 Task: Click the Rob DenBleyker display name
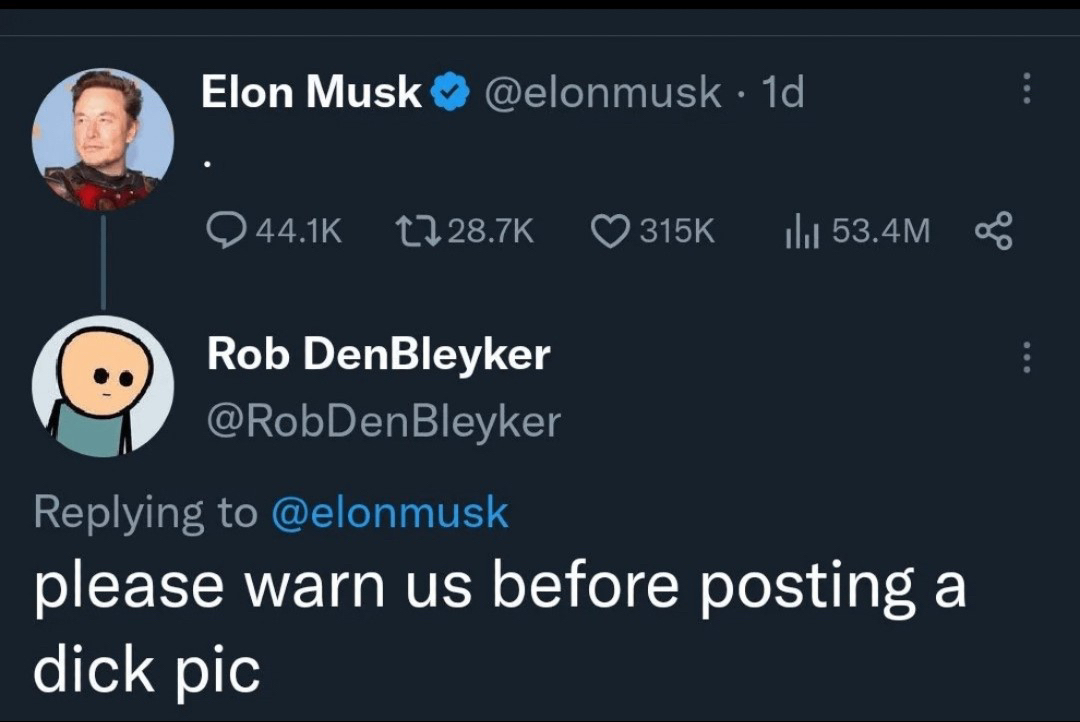[x=378, y=354]
